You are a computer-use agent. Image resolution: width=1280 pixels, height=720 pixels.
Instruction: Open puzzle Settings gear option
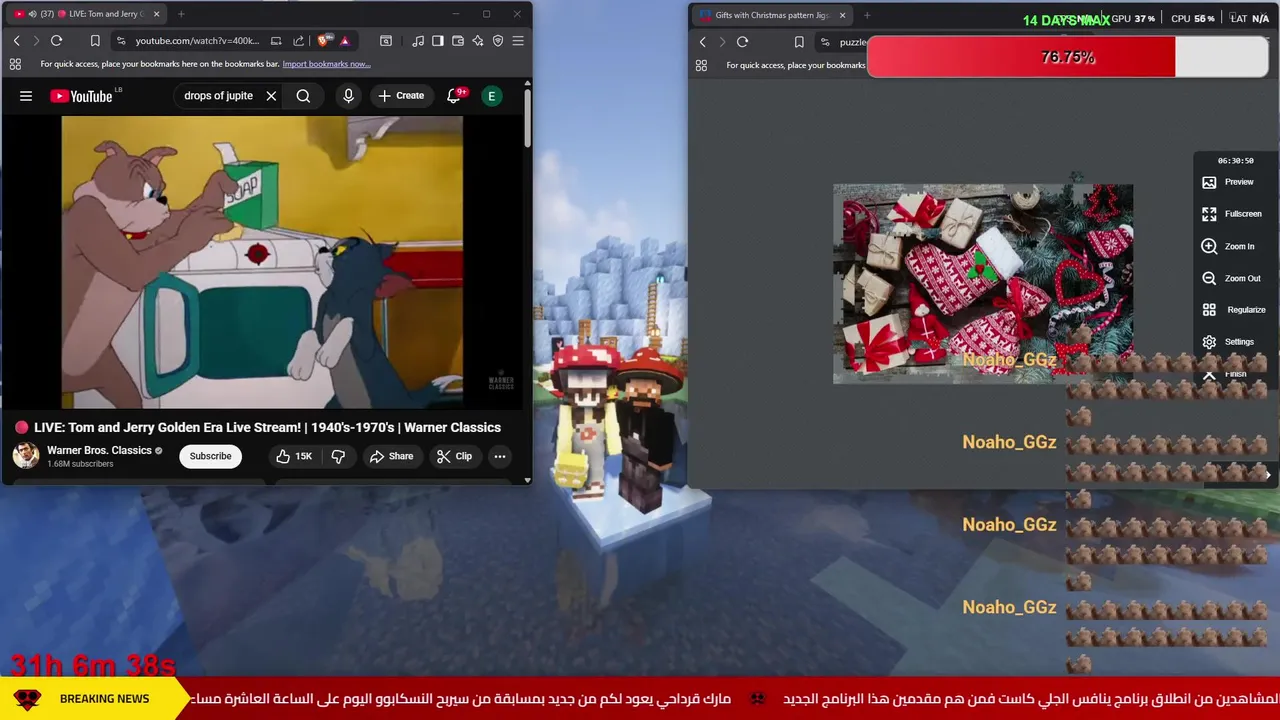tap(1229, 342)
